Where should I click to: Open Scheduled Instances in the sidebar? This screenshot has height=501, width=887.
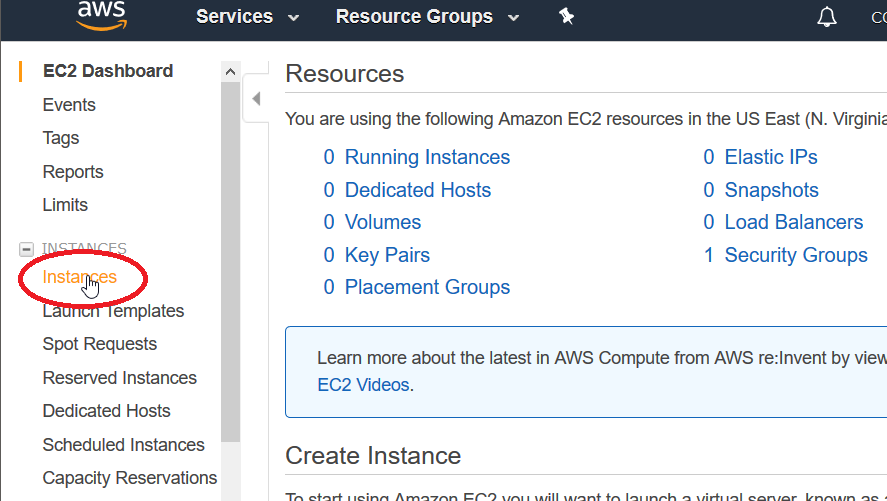(x=123, y=444)
